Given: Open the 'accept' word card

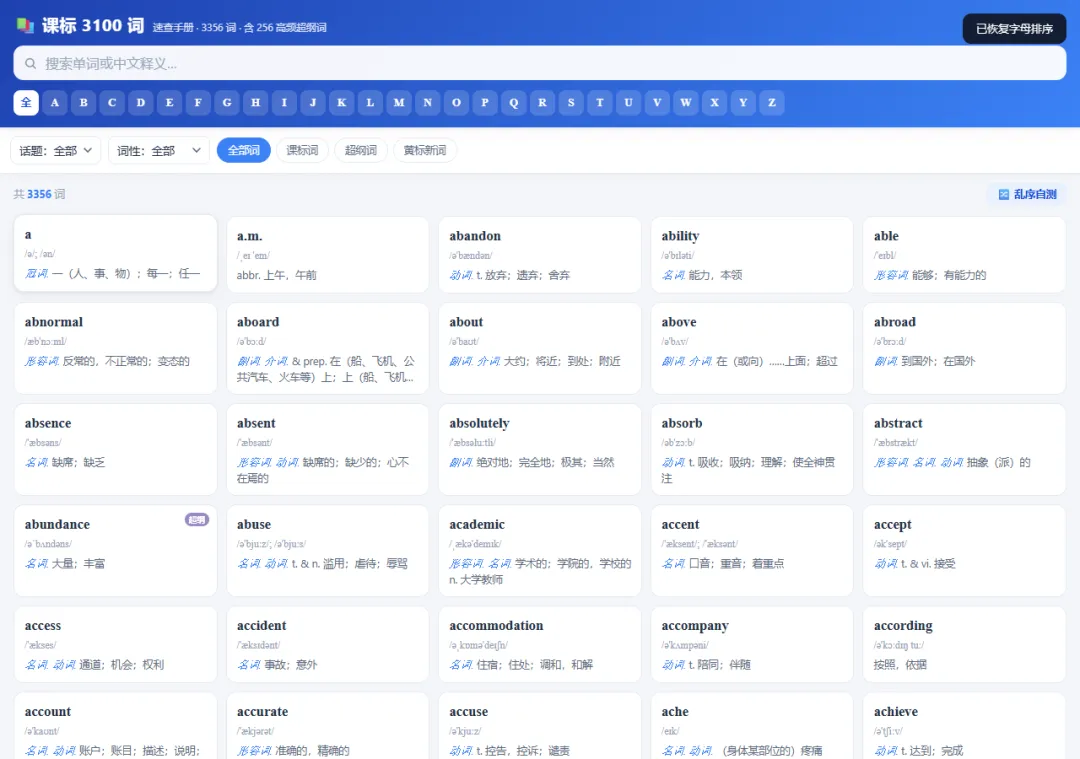Looking at the screenshot, I should [964, 551].
